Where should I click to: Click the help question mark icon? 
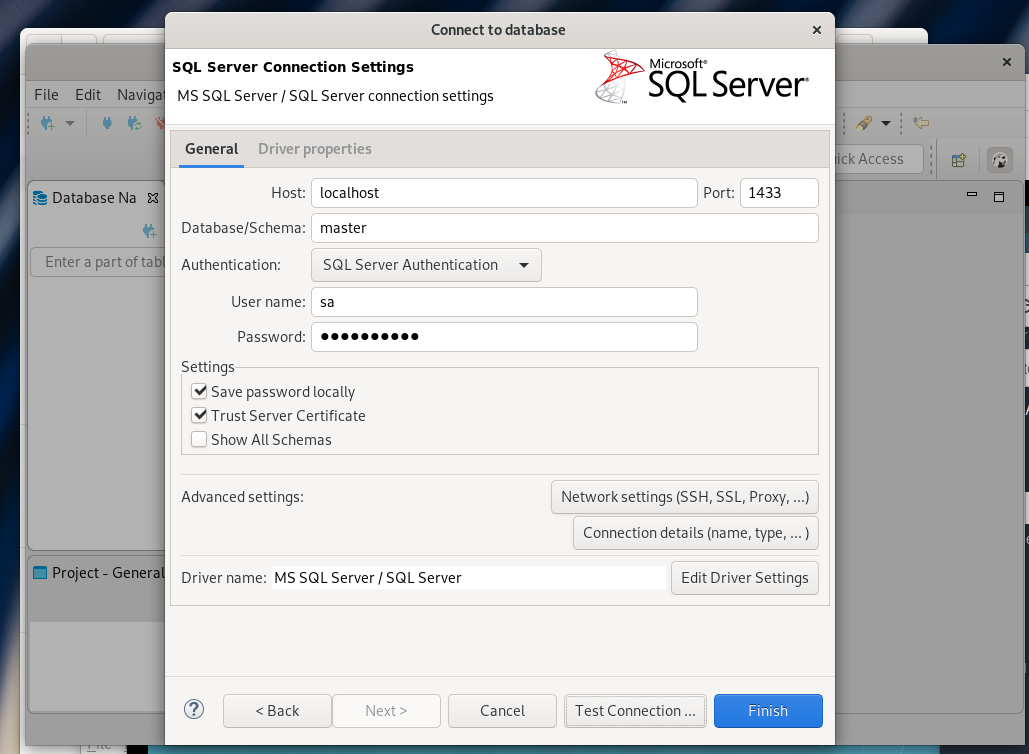point(194,709)
